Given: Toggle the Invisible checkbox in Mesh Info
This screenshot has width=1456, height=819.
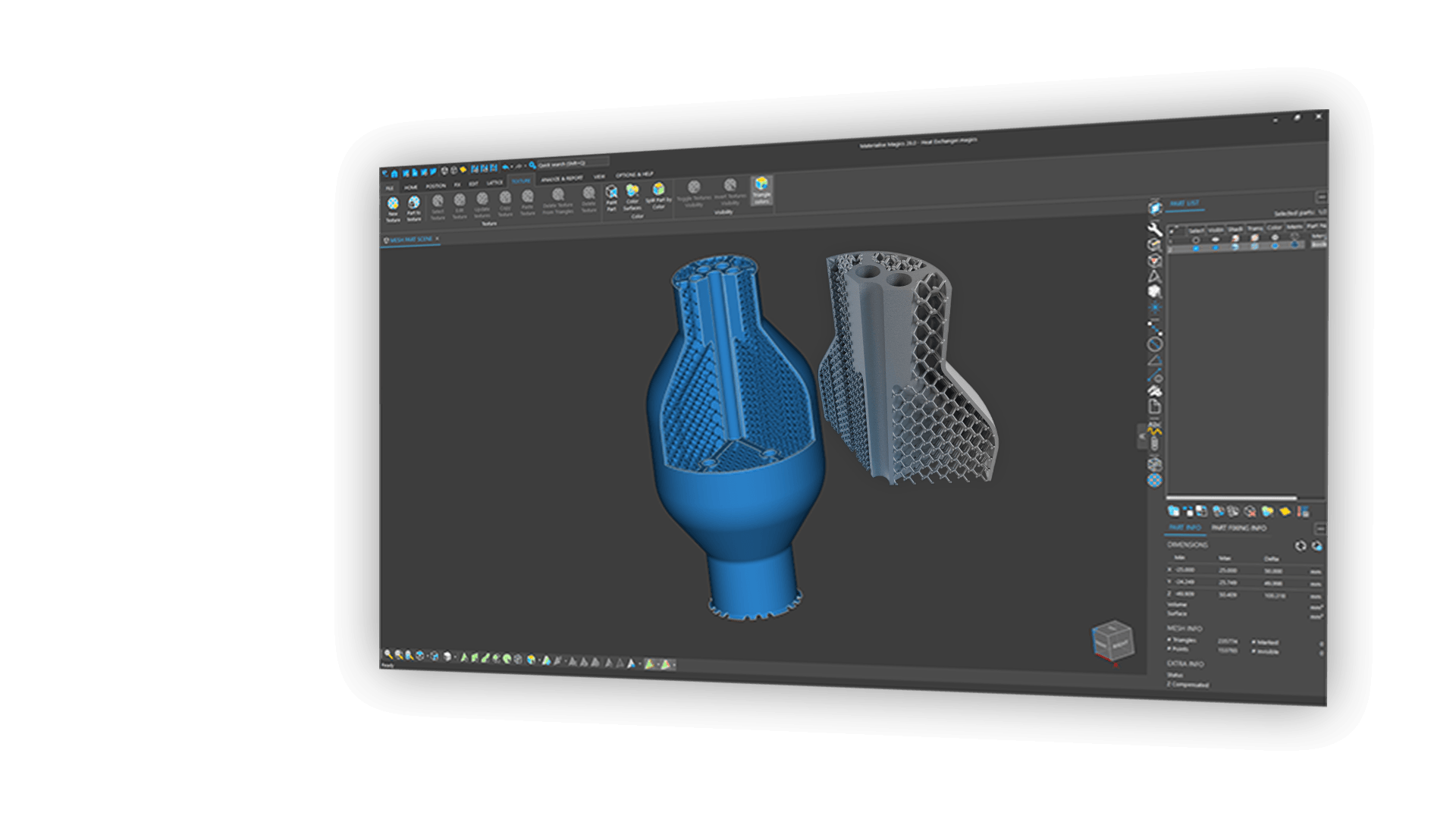Looking at the screenshot, I should coord(1254,651).
